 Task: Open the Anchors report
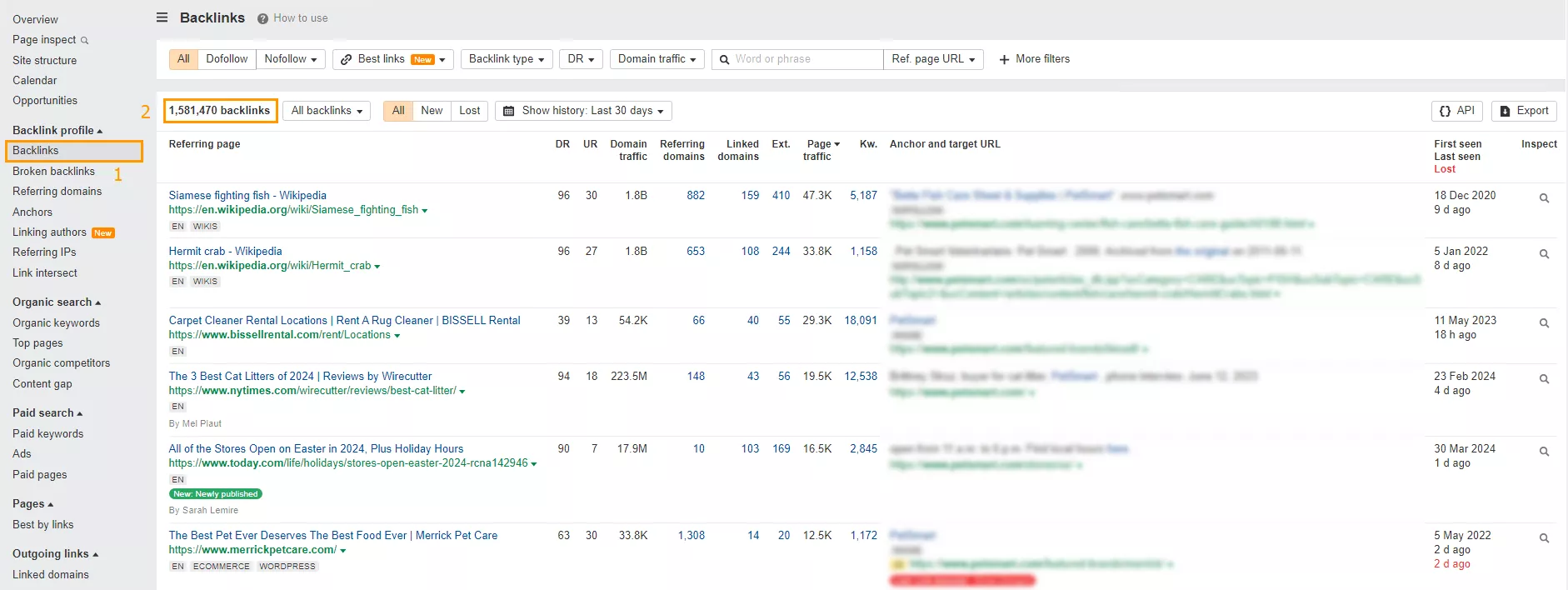[x=32, y=212]
